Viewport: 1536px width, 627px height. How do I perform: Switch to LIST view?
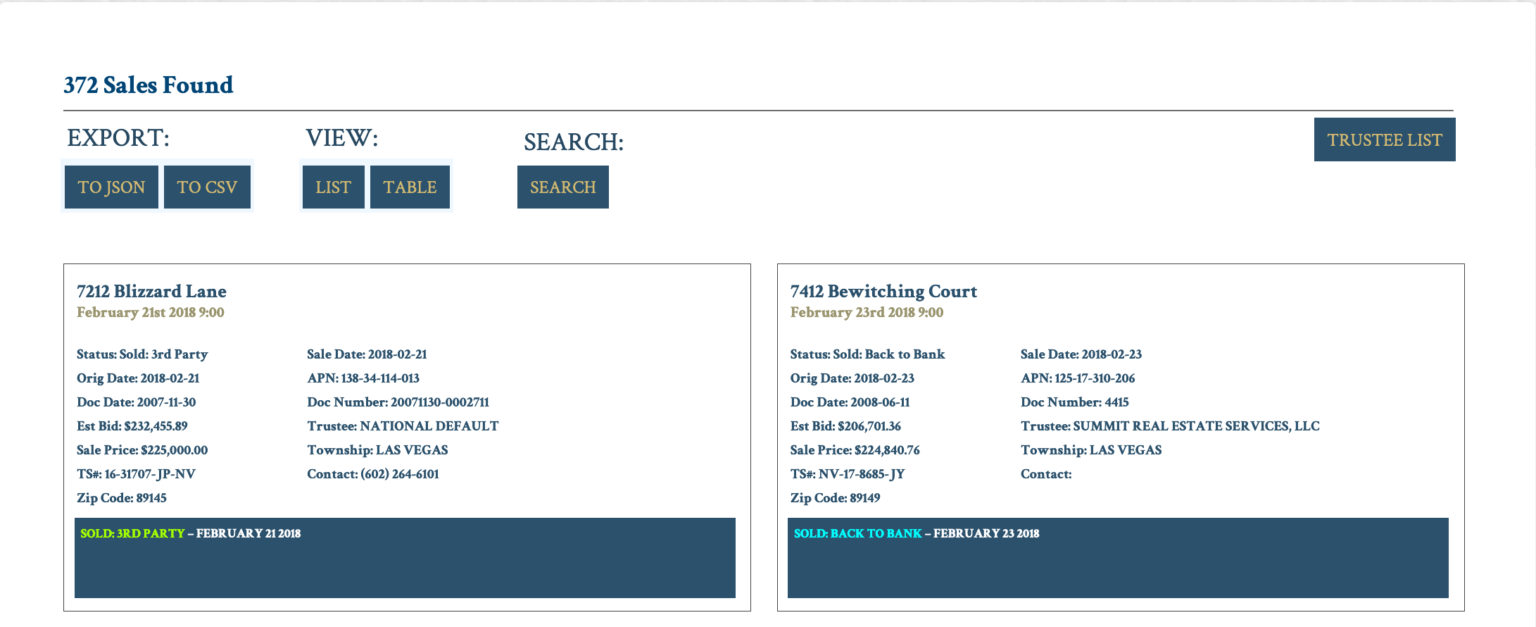click(x=333, y=186)
